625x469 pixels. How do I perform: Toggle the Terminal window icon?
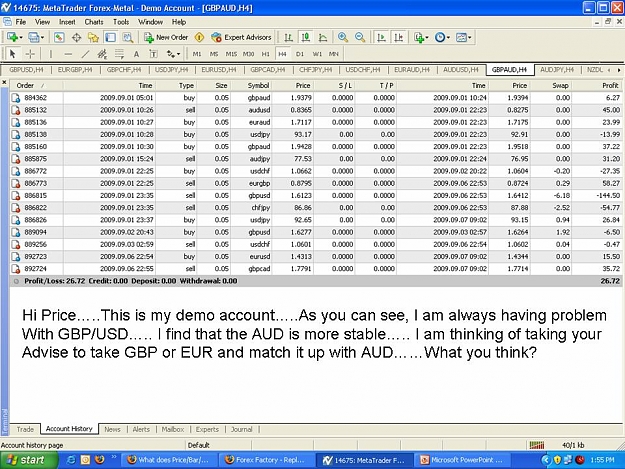click(x=110, y=37)
